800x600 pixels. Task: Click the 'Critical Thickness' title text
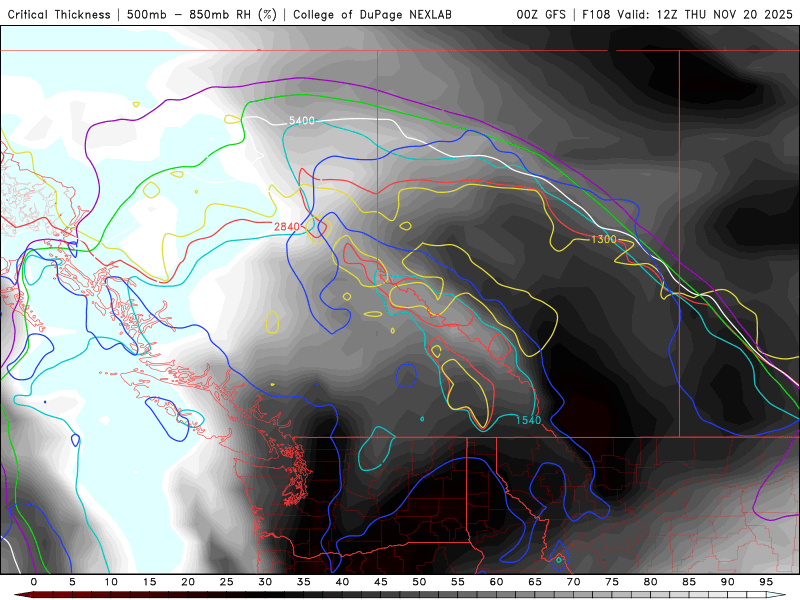click(x=59, y=15)
